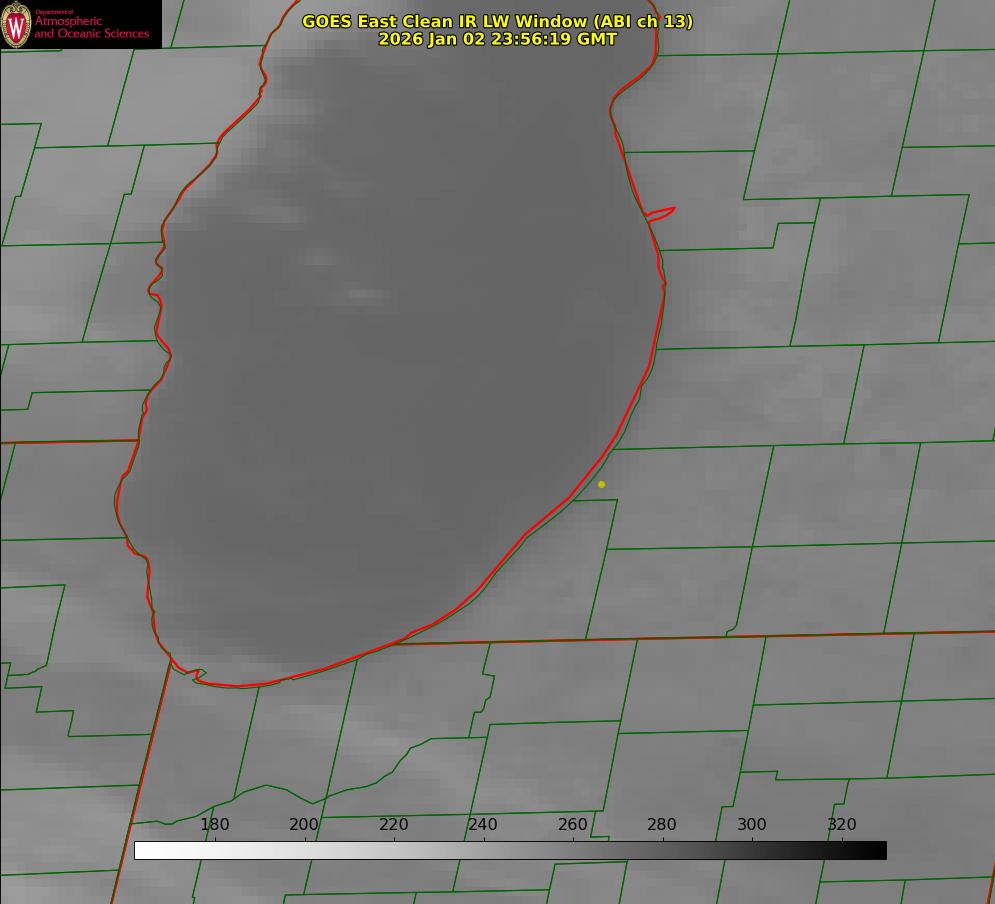This screenshot has height=904, width=995.
Task: Click the colorbar label '260'
Action: click(x=572, y=824)
